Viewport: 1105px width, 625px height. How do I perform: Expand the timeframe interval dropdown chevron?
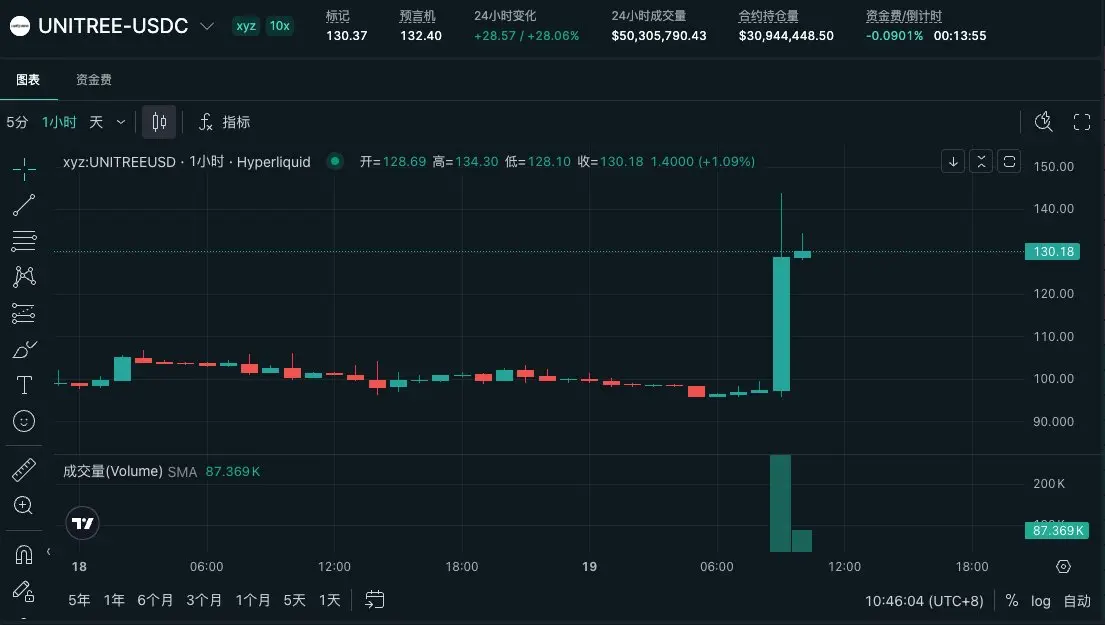coord(121,122)
